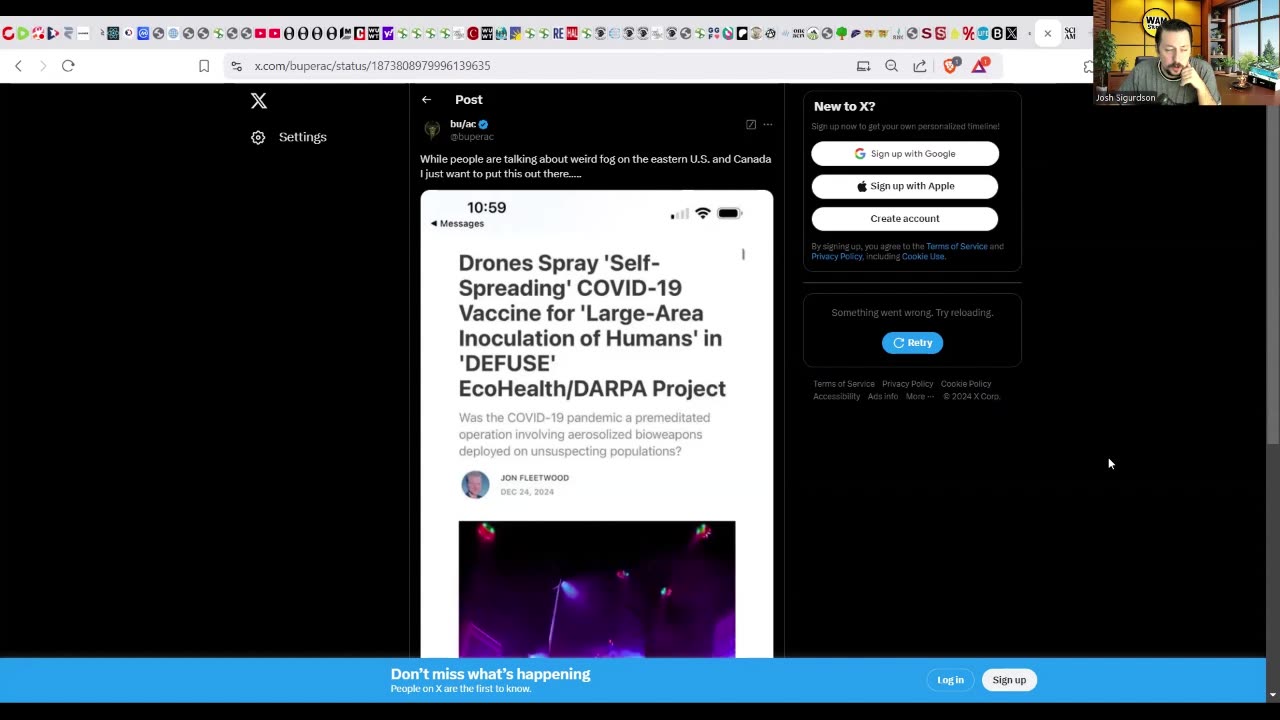The height and width of the screenshot is (720, 1280).
Task: Open Brave Shields lion icon
Action: point(950,66)
